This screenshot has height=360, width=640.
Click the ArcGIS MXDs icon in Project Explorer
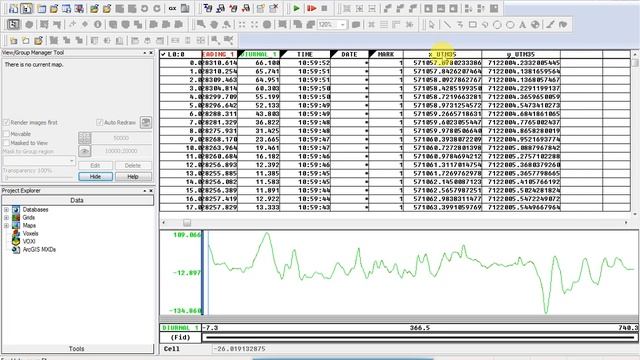pos(16,249)
